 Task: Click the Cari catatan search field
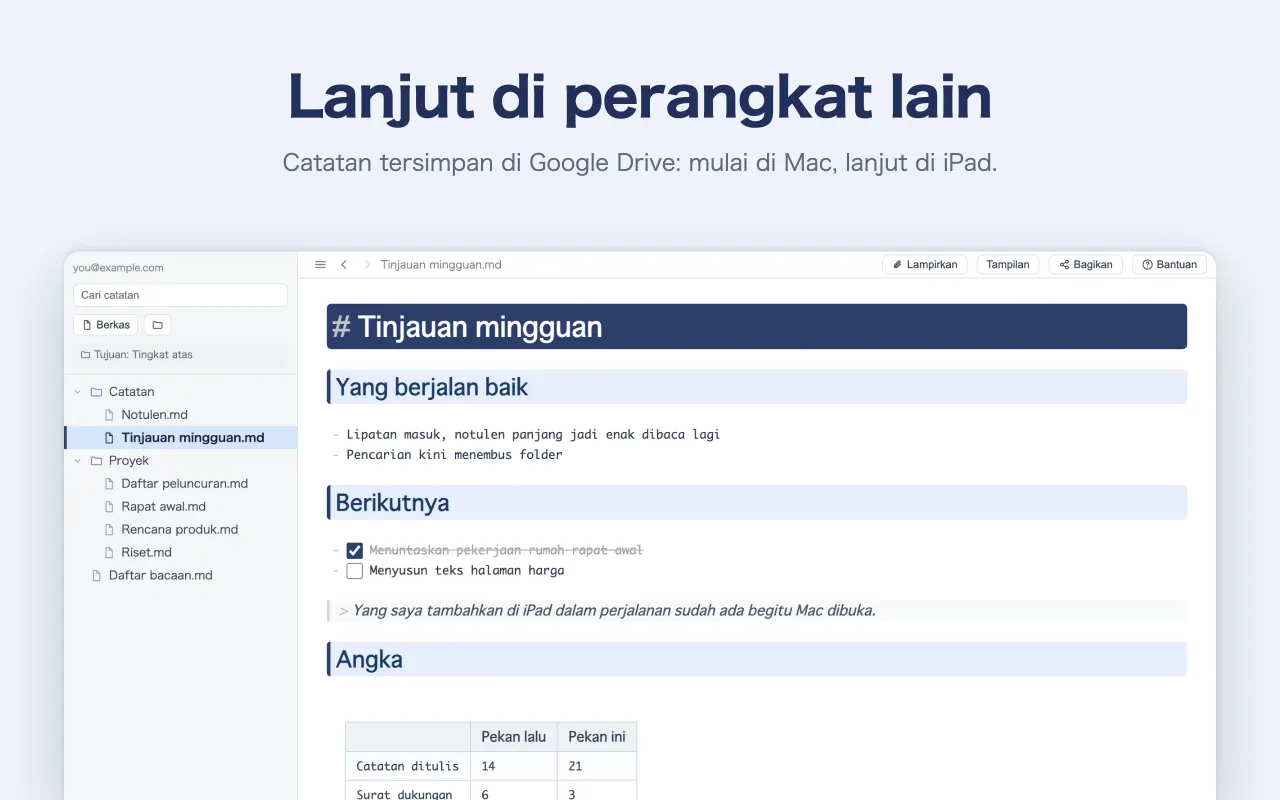tap(180, 295)
